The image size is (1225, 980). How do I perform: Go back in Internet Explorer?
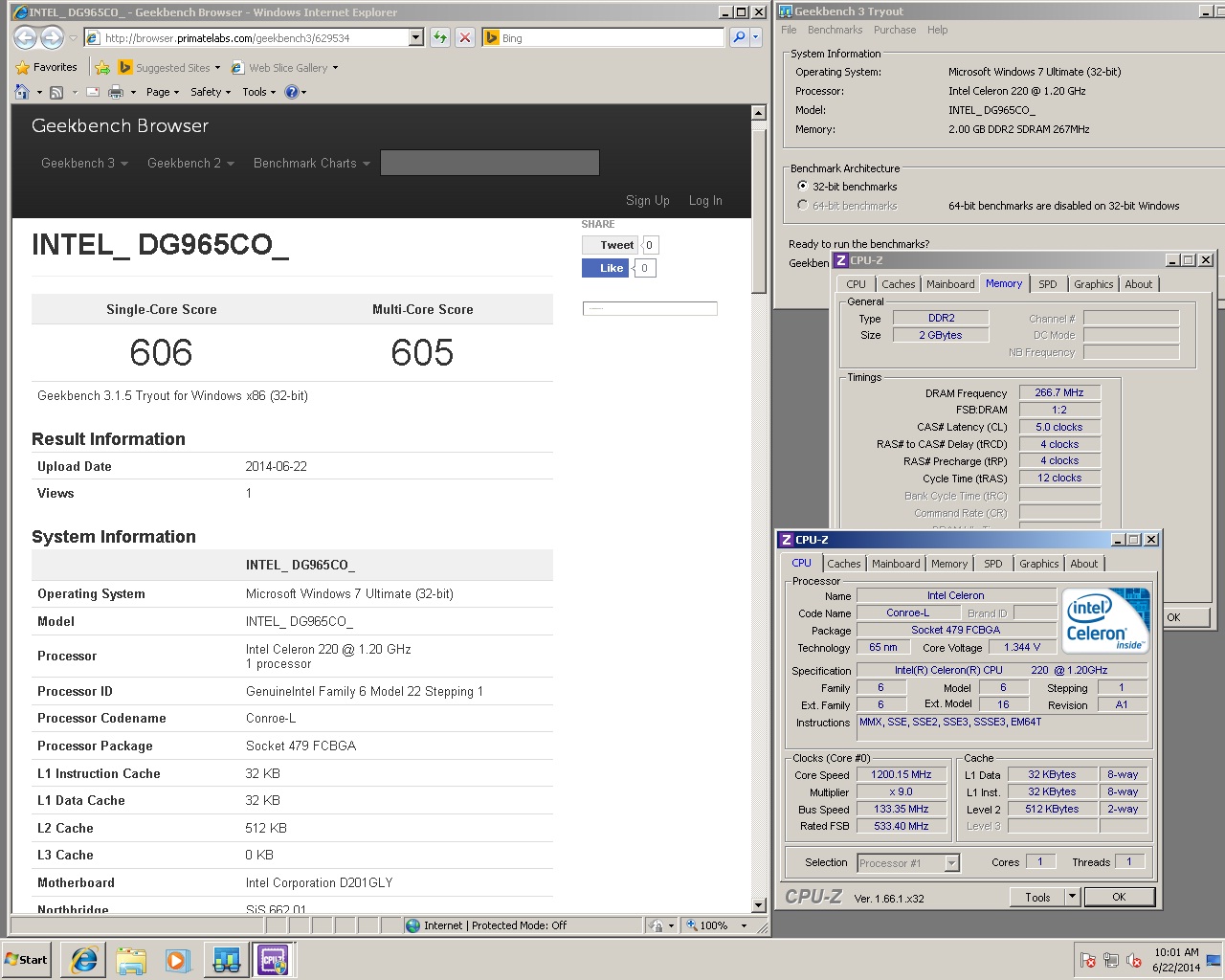click(x=25, y=37)
